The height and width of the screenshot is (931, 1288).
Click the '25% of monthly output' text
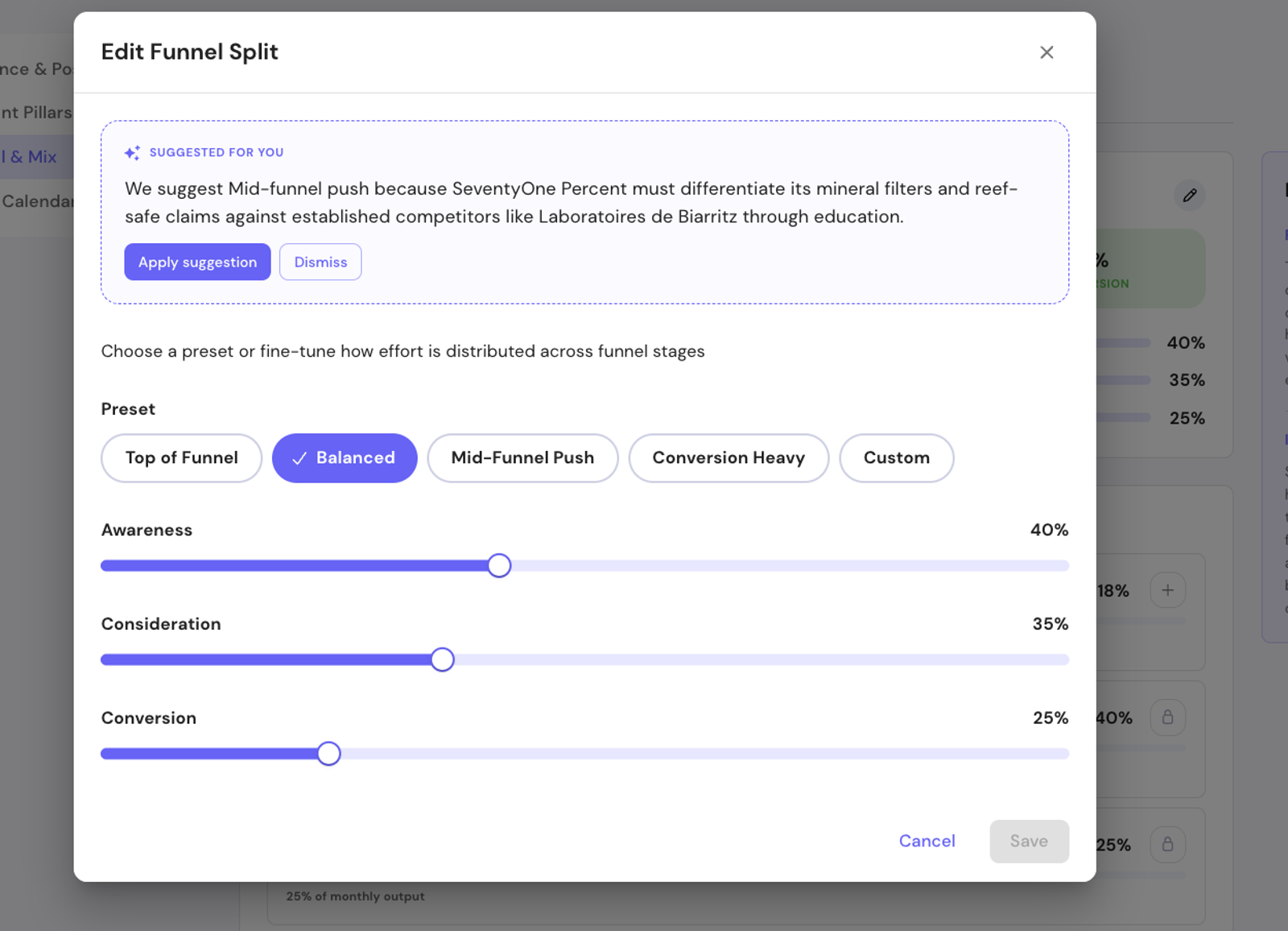pyautogui.click(x=355, y=896)
